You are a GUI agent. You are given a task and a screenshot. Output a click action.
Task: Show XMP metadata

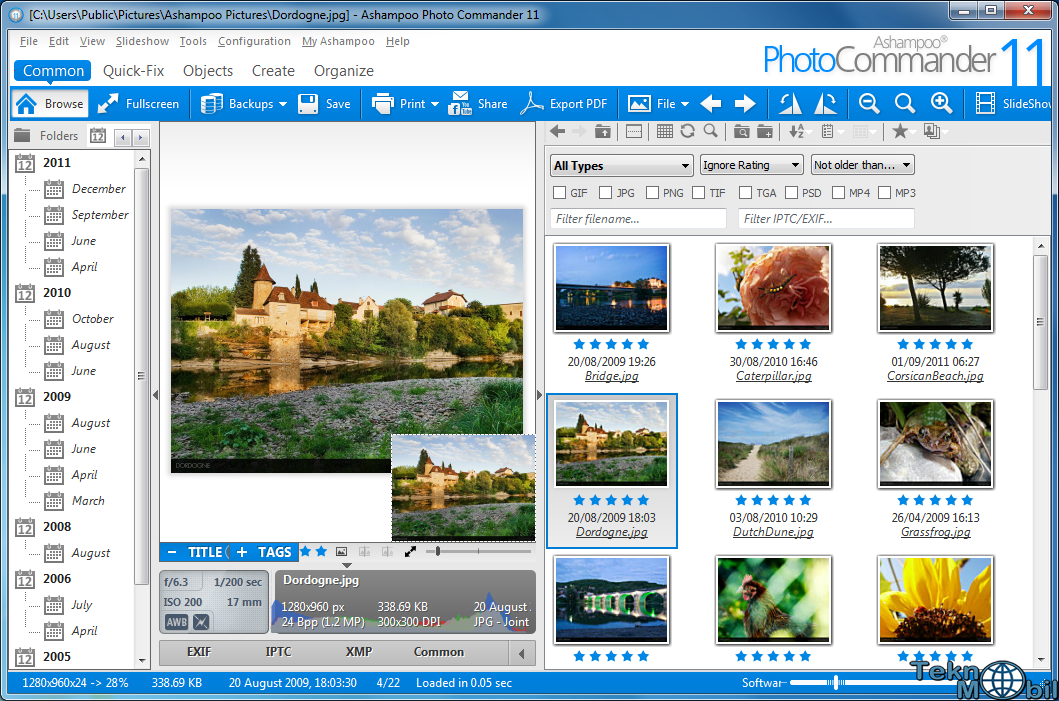coord(359,652)
